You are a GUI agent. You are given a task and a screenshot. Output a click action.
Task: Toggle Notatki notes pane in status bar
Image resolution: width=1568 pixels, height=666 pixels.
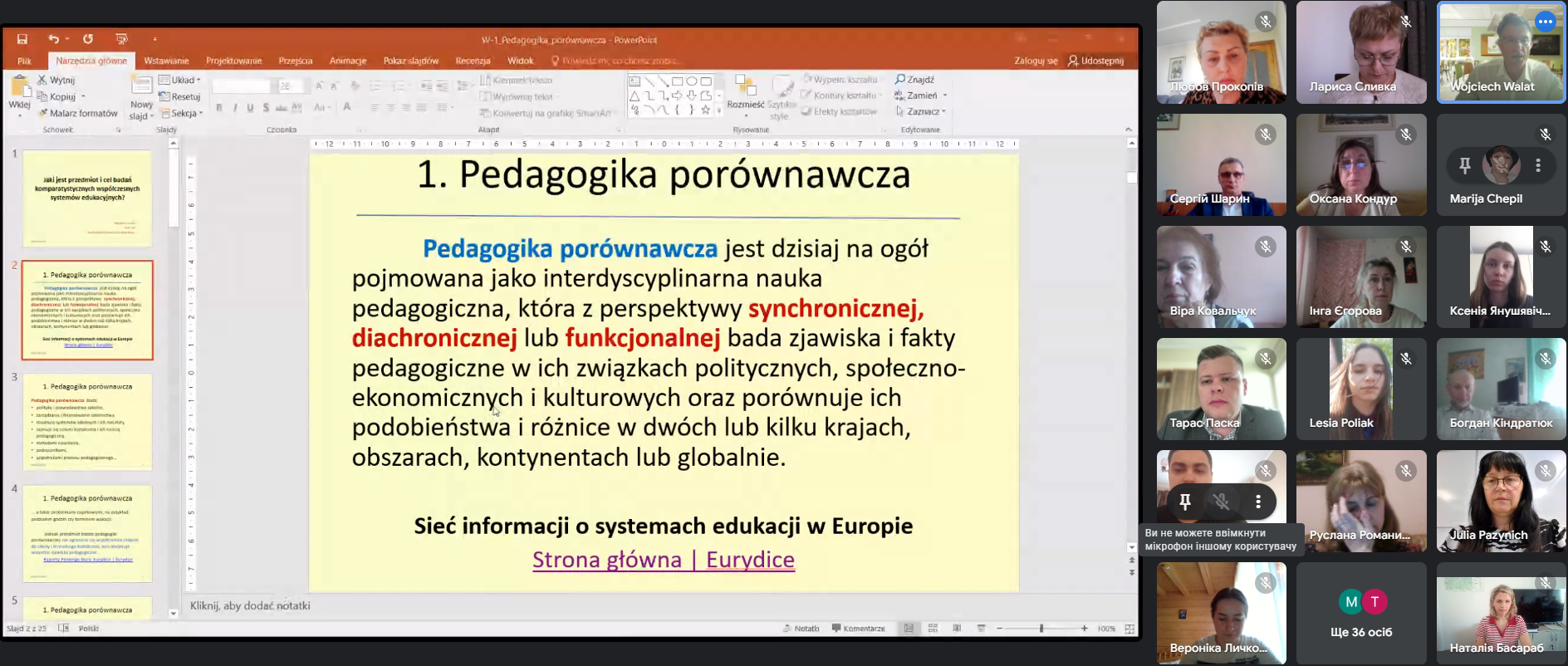pyautogui.click(x=801, y=629)
